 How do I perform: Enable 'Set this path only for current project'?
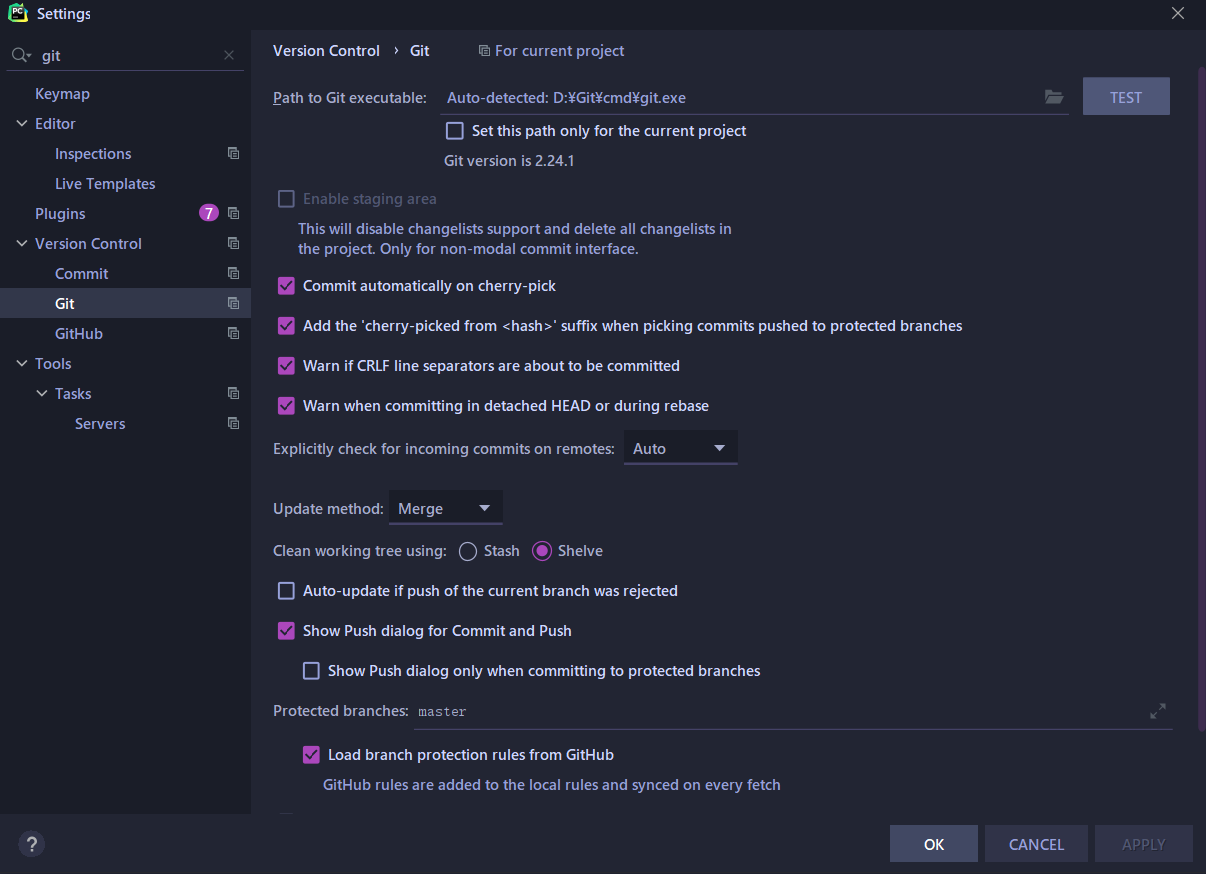click(454, 130)
